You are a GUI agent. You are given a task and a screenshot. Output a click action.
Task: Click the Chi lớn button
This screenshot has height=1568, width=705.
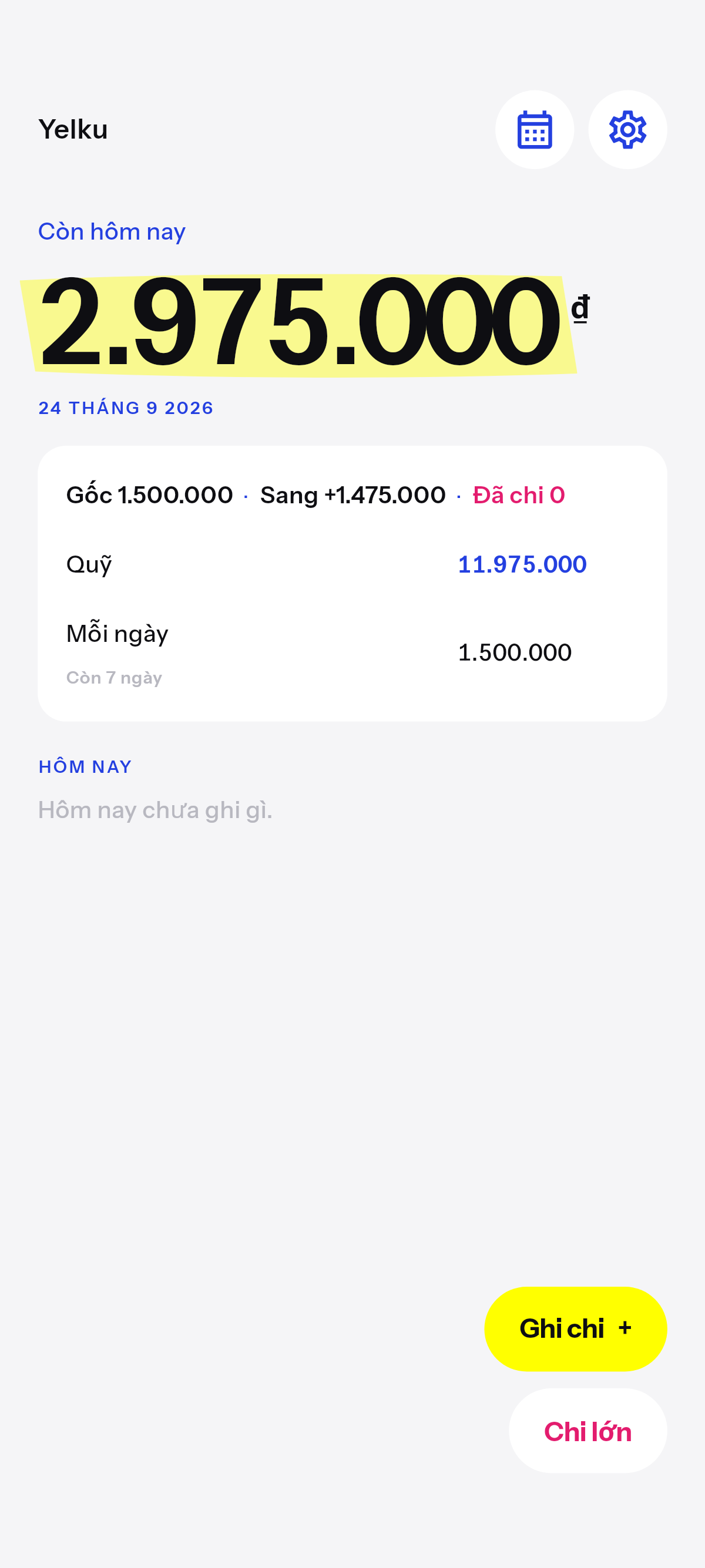(x=588, y=1431)
